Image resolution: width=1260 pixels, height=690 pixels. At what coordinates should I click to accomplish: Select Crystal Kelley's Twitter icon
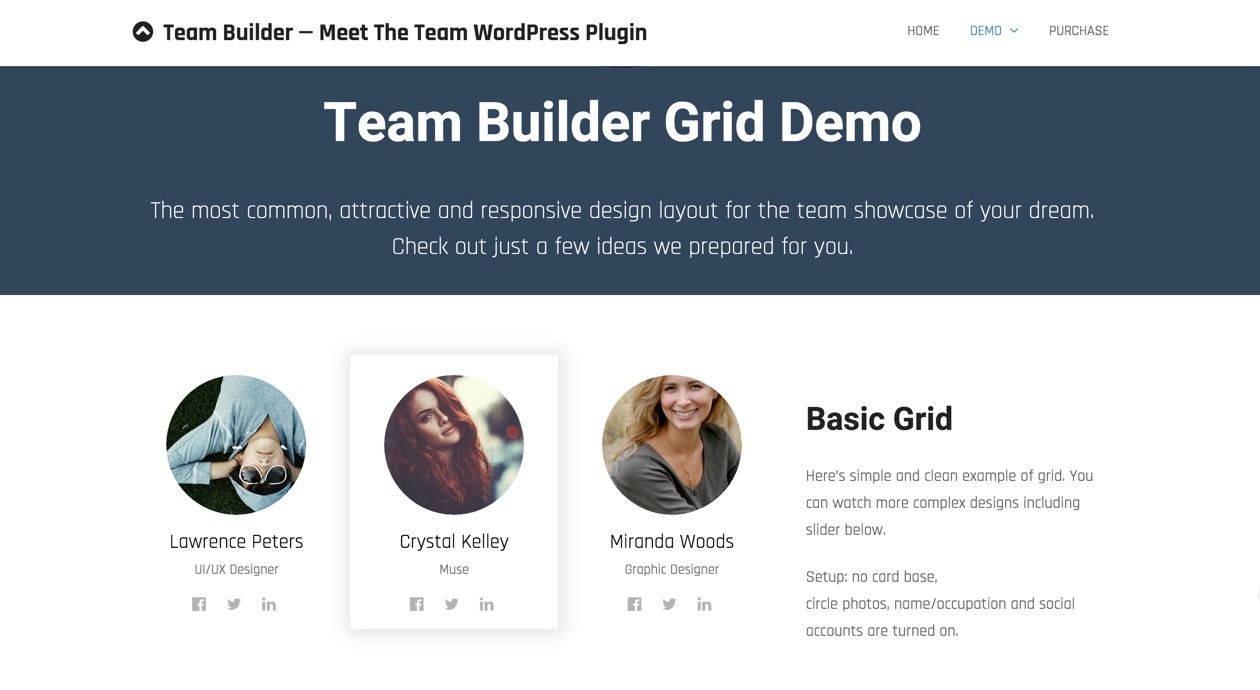(452, 603)
